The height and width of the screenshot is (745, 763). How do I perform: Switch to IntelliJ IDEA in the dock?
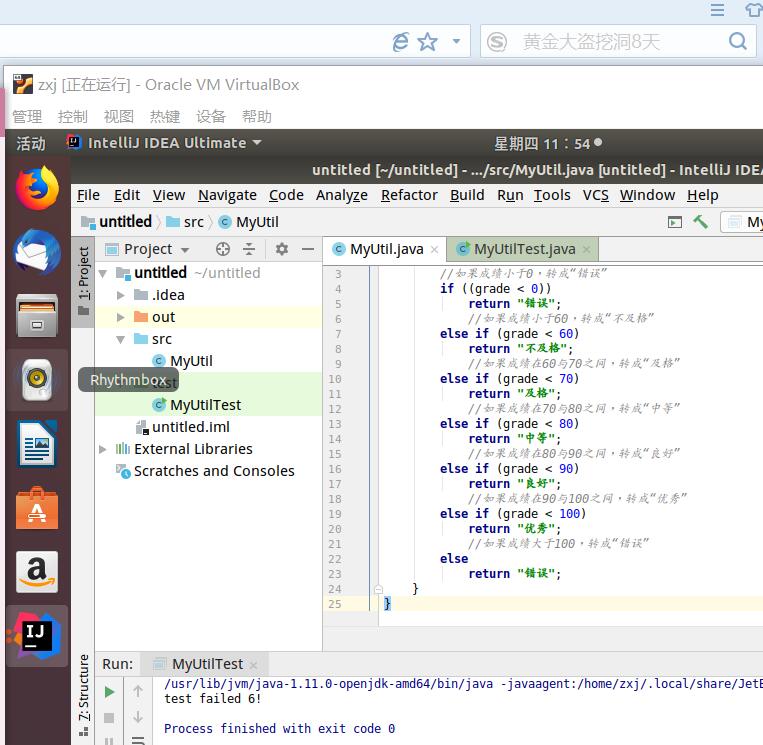point(37,636)
